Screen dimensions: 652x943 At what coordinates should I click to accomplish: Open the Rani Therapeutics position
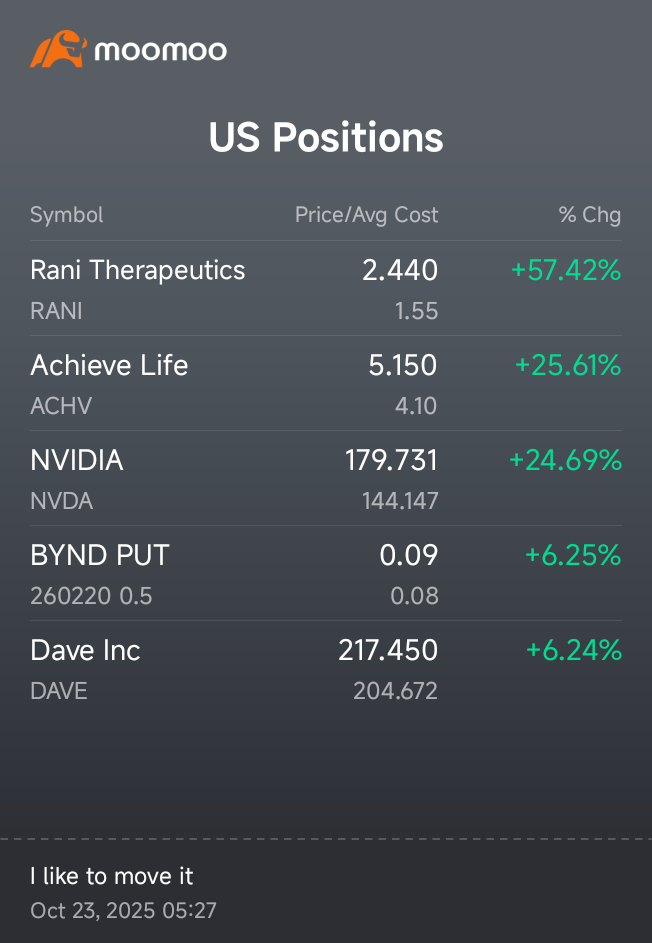pos(326,289)
